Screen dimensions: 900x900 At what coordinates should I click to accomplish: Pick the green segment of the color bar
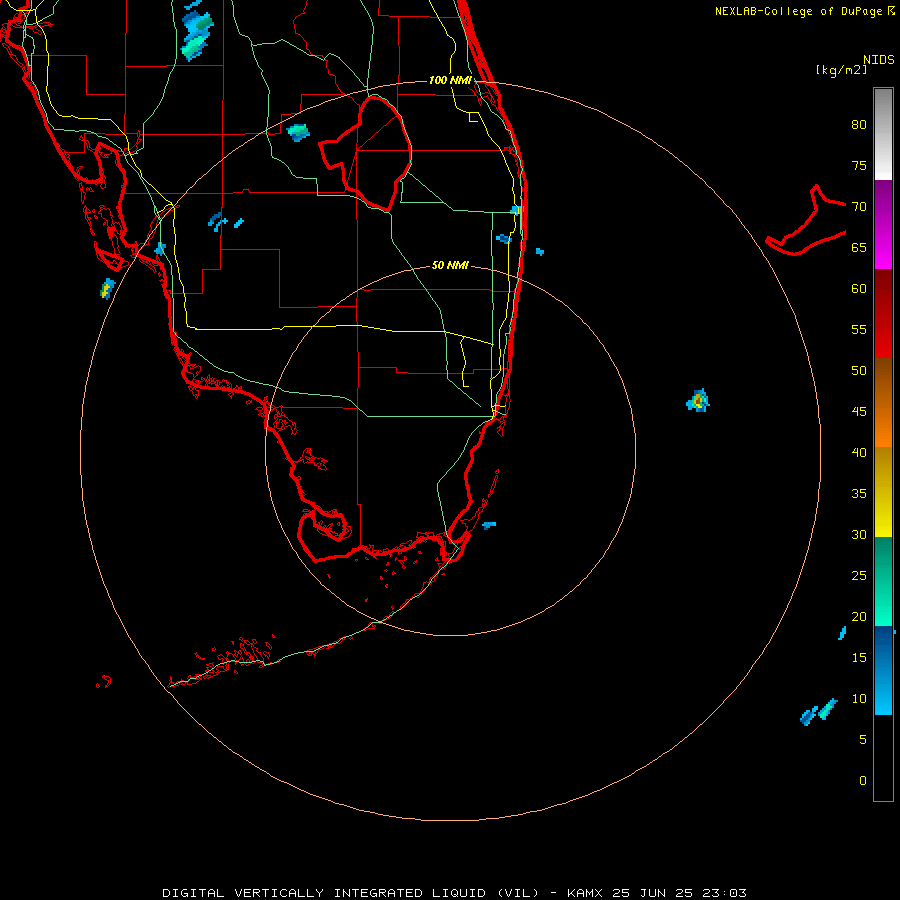pos(883,581)
